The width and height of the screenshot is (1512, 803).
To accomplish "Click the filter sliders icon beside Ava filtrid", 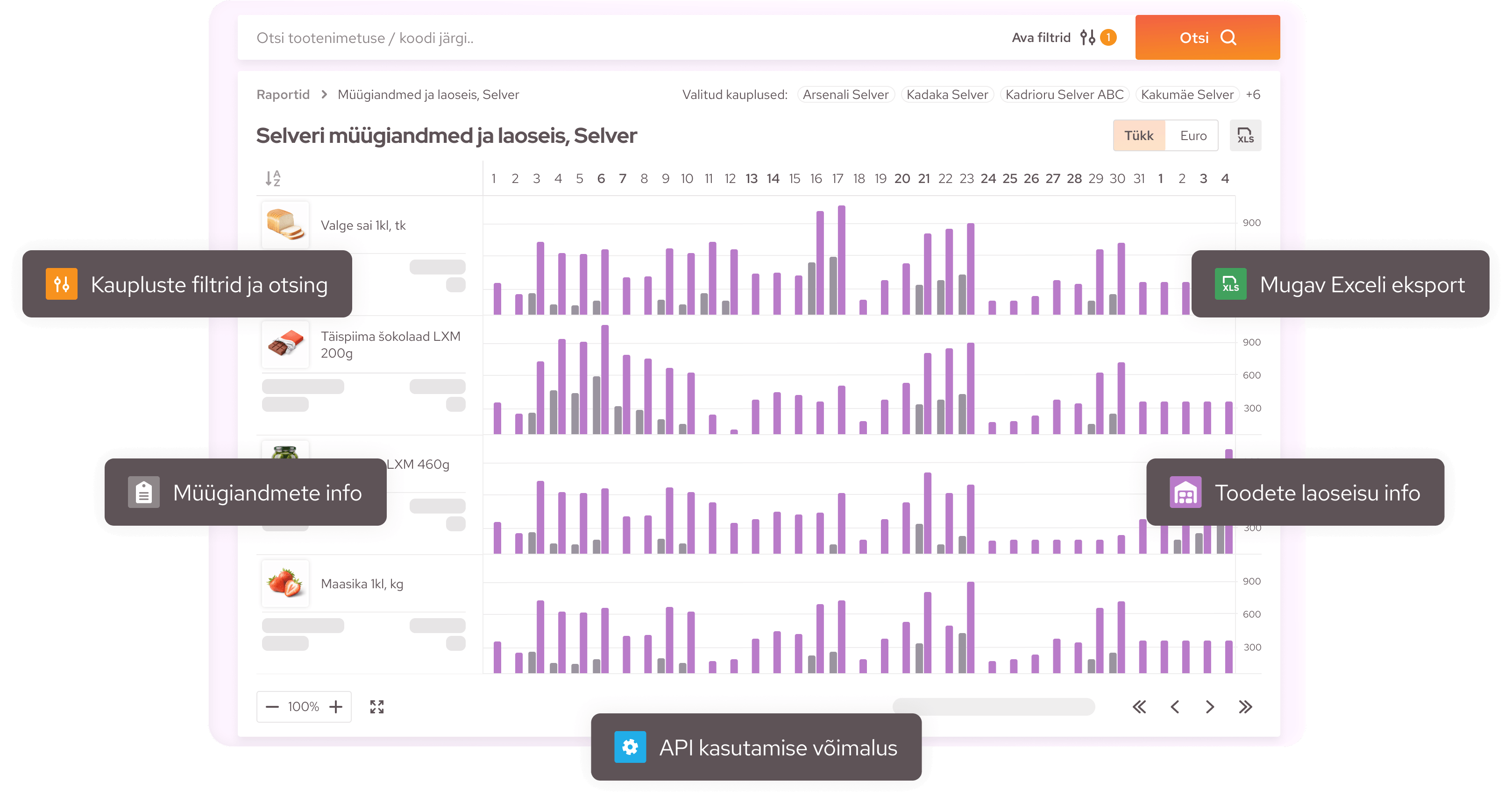I will click(x=1087, y=37).
